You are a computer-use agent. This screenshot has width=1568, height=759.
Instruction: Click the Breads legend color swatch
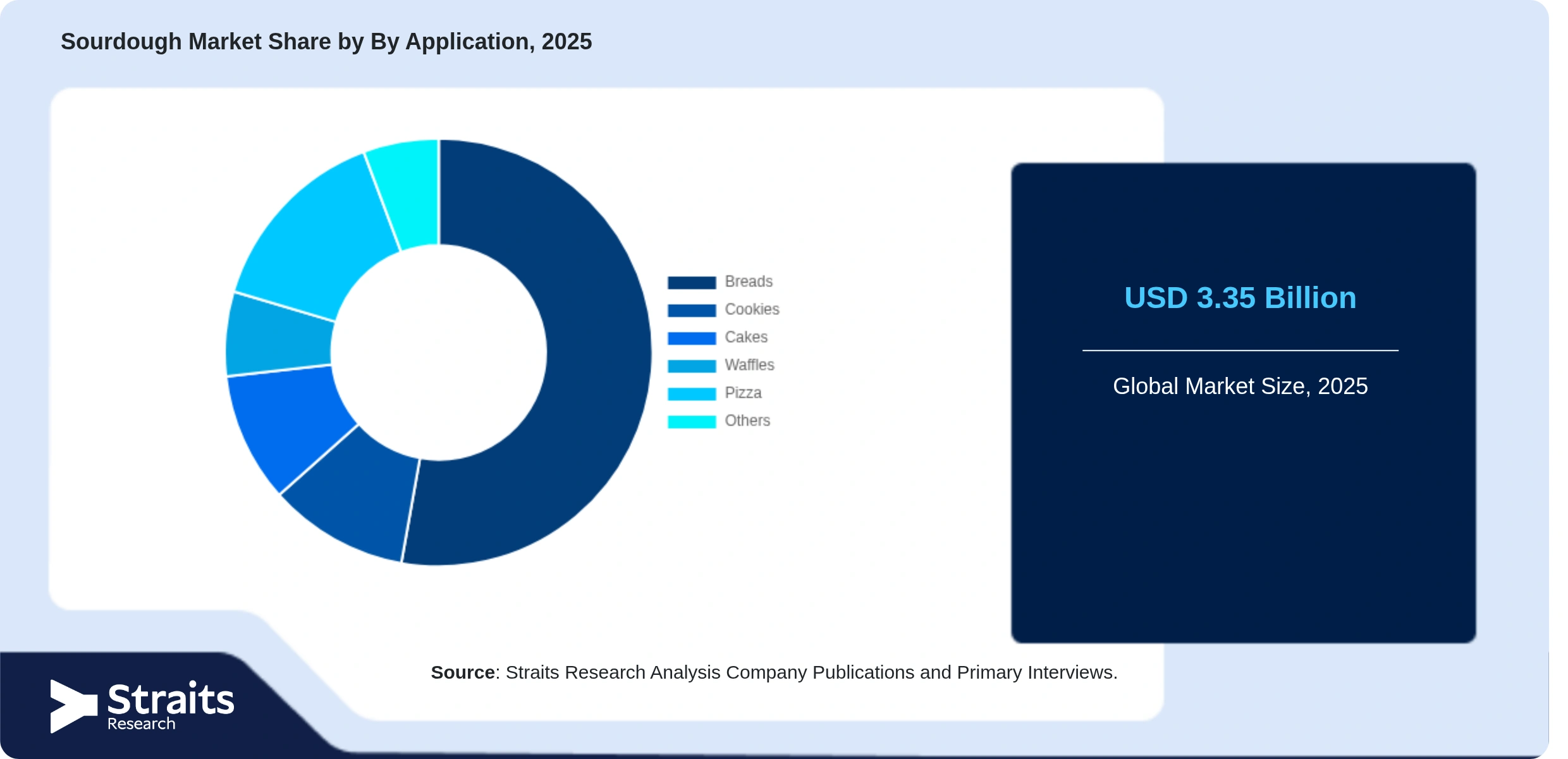coord(692,282)
